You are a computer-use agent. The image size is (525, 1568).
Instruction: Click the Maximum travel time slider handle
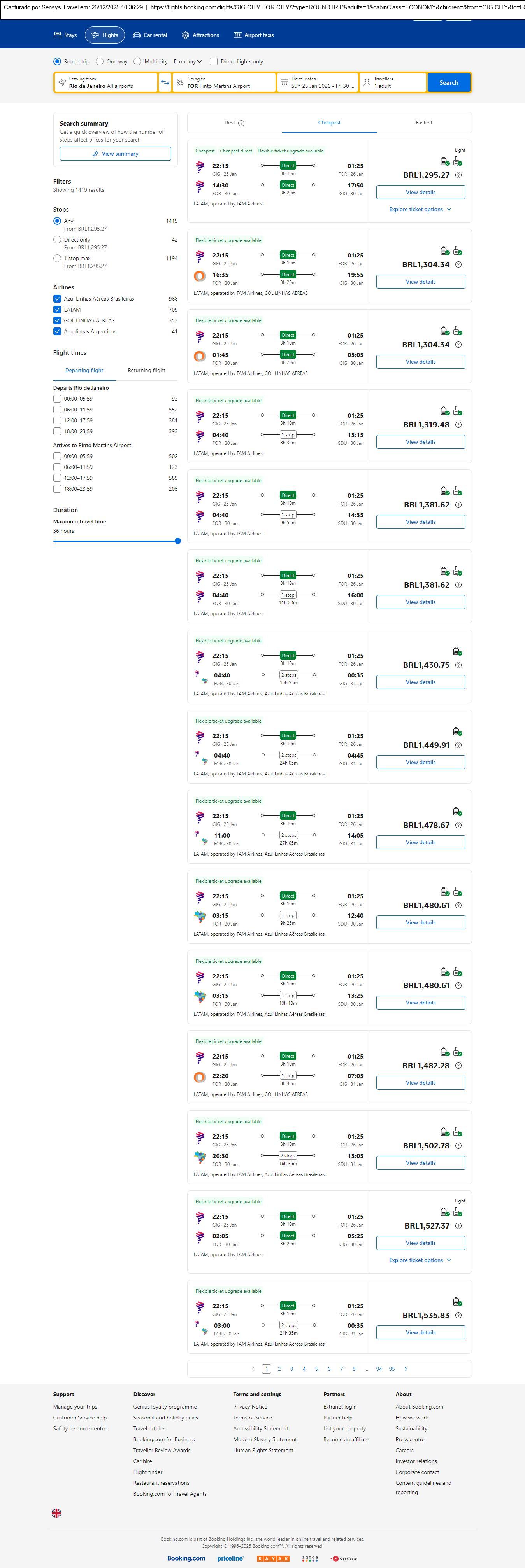[178, 541]
